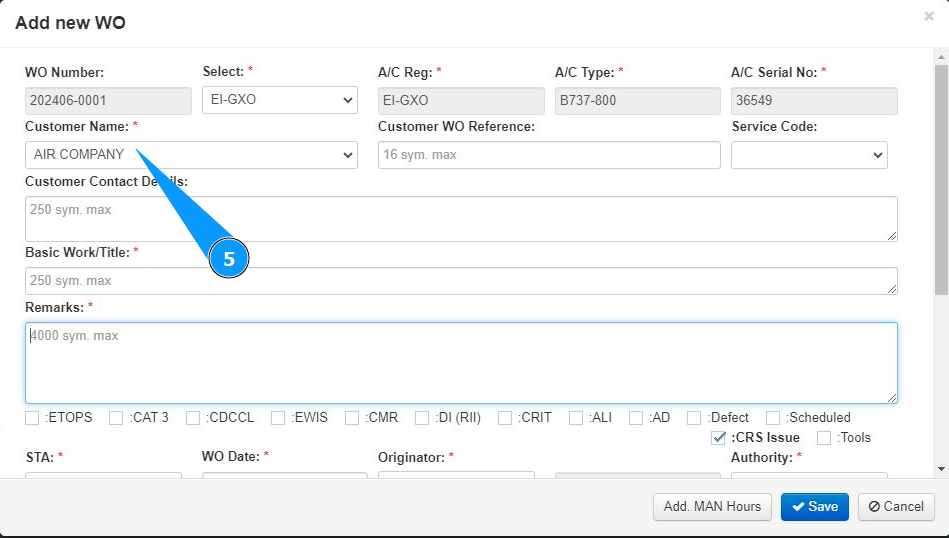Click the Save button

pos(814,506)
